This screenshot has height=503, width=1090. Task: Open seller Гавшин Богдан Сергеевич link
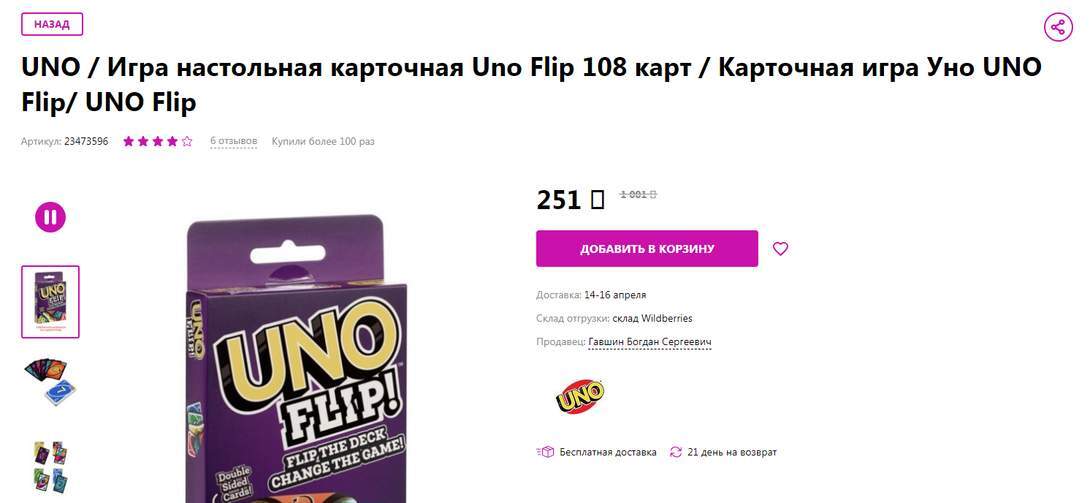pos(650,342)
